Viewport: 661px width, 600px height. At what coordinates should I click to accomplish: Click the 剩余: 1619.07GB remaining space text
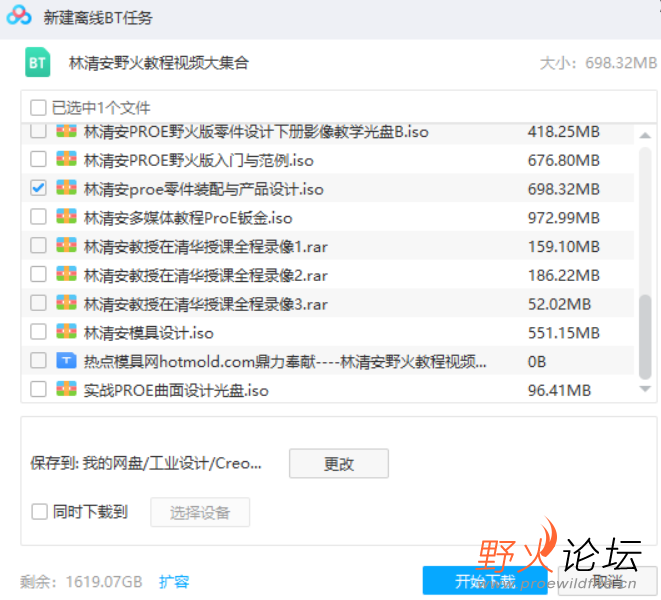click(x=81, y=582)
